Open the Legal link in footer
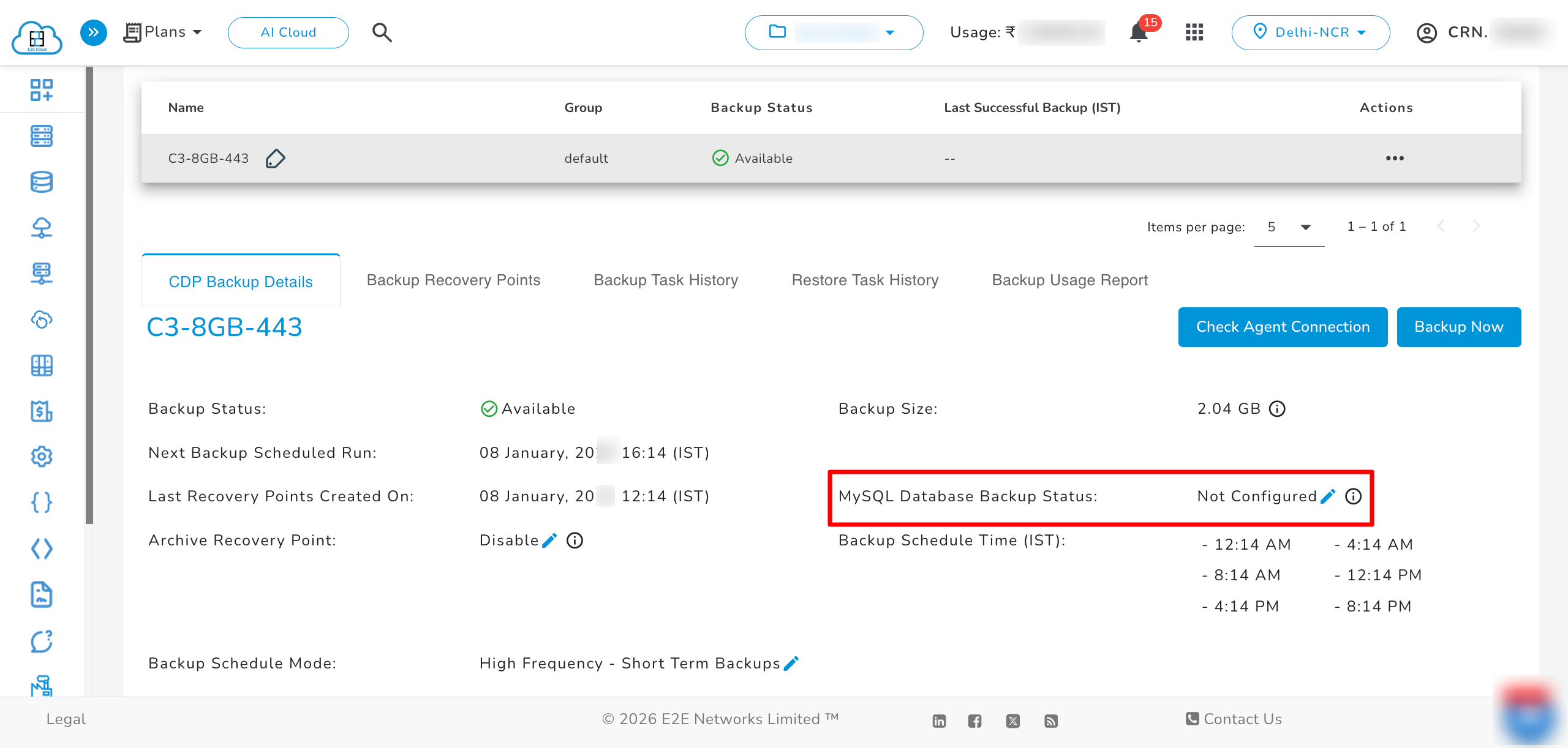 66,719
